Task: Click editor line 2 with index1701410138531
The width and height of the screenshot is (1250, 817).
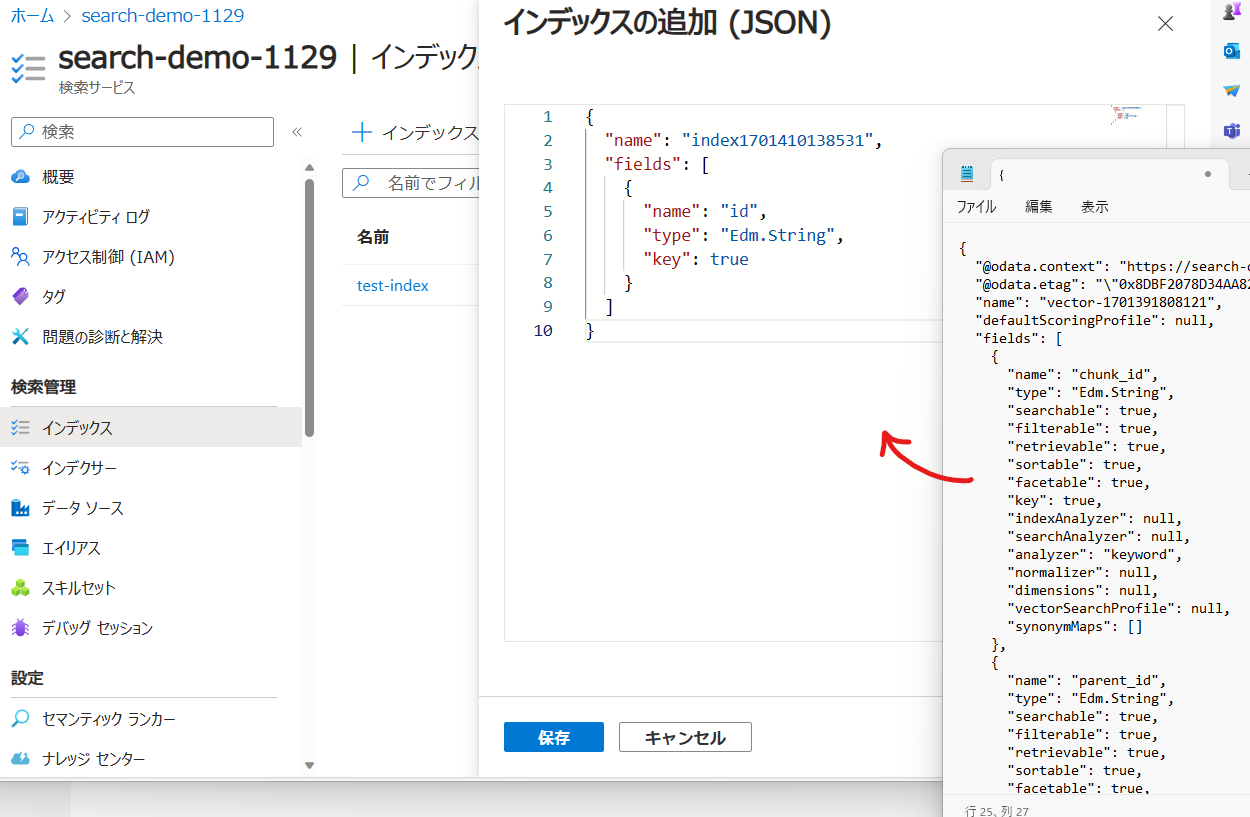Action: tap(743, 140)
